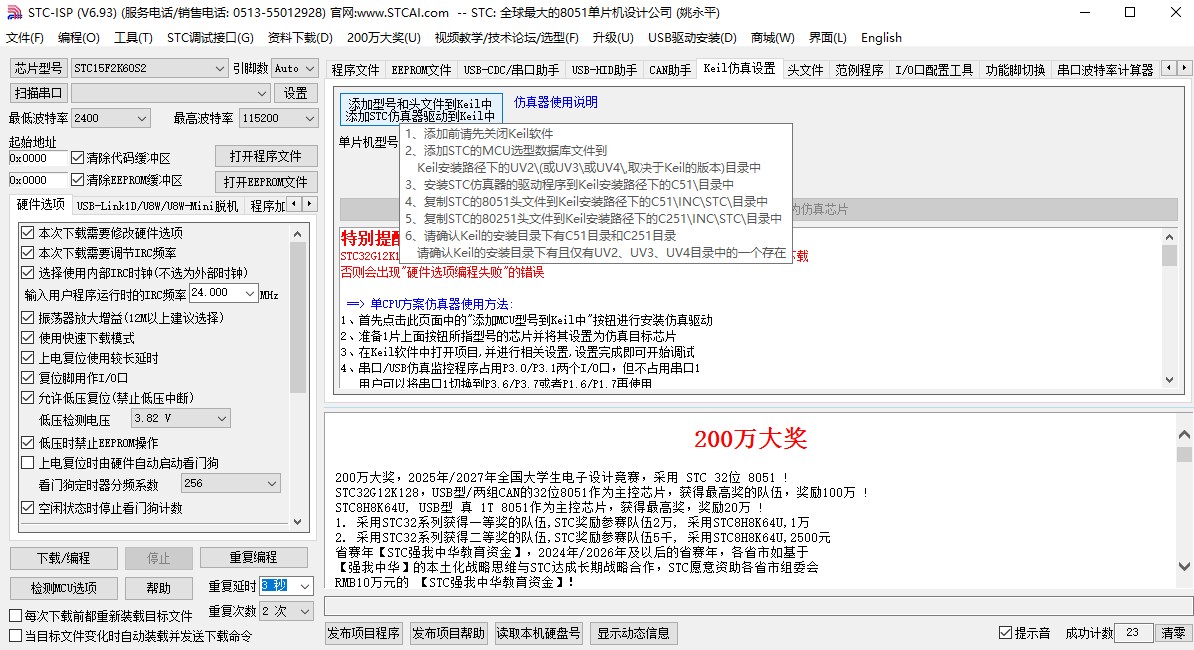Open the STC调试接口(G) menu
Screen dimensions: 1194x650
point(210,37)
